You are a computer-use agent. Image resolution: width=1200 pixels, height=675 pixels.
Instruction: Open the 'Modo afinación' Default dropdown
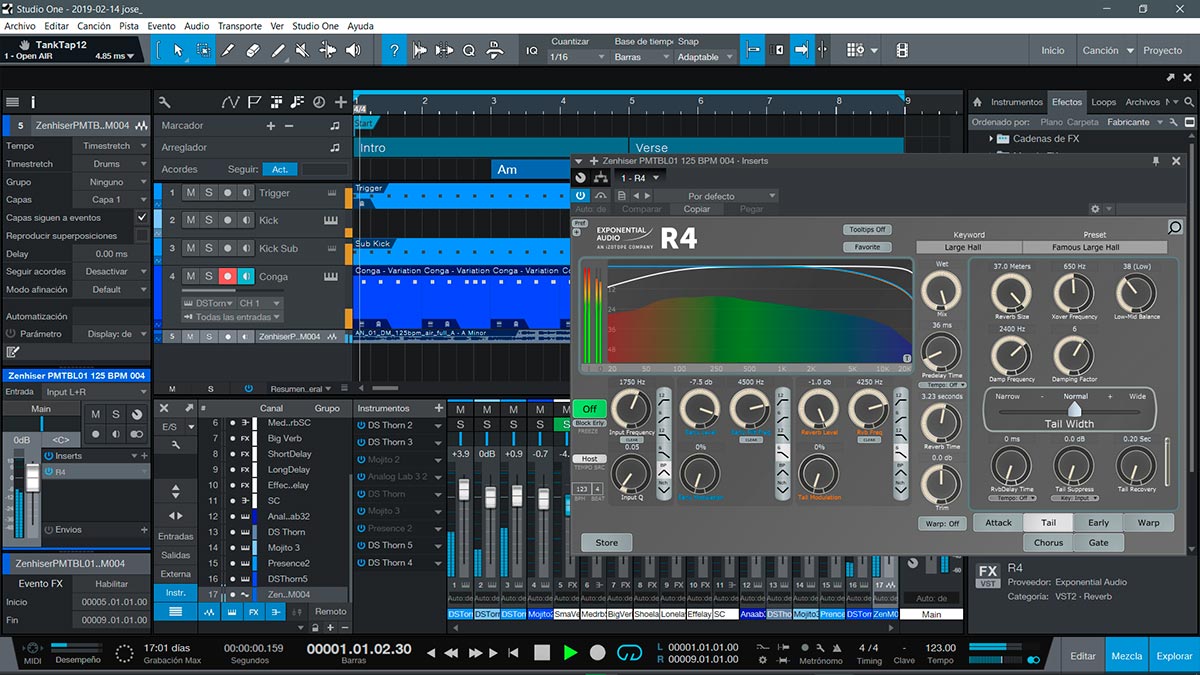click(113, 289)
